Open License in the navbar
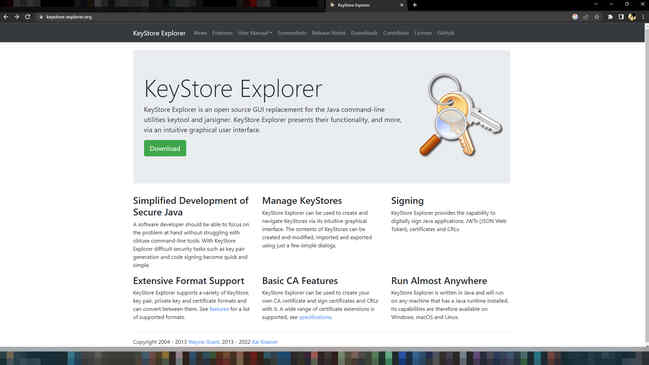Image resolution: width=649 pixels, height=365 pixels. 423,33
